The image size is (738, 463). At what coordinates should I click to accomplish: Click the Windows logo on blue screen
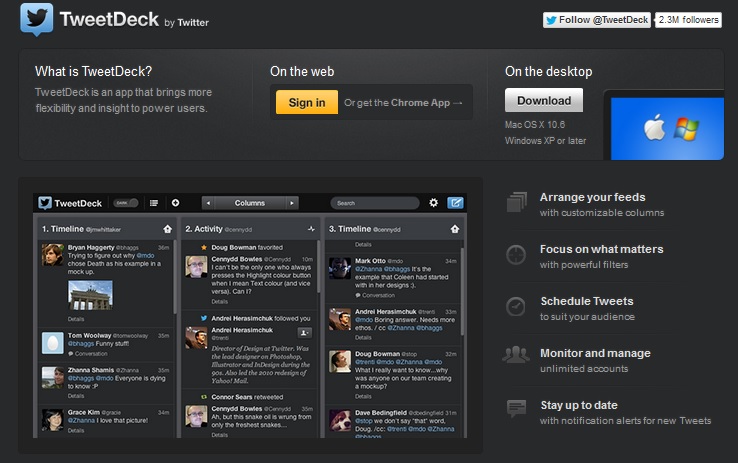(686, 129)
